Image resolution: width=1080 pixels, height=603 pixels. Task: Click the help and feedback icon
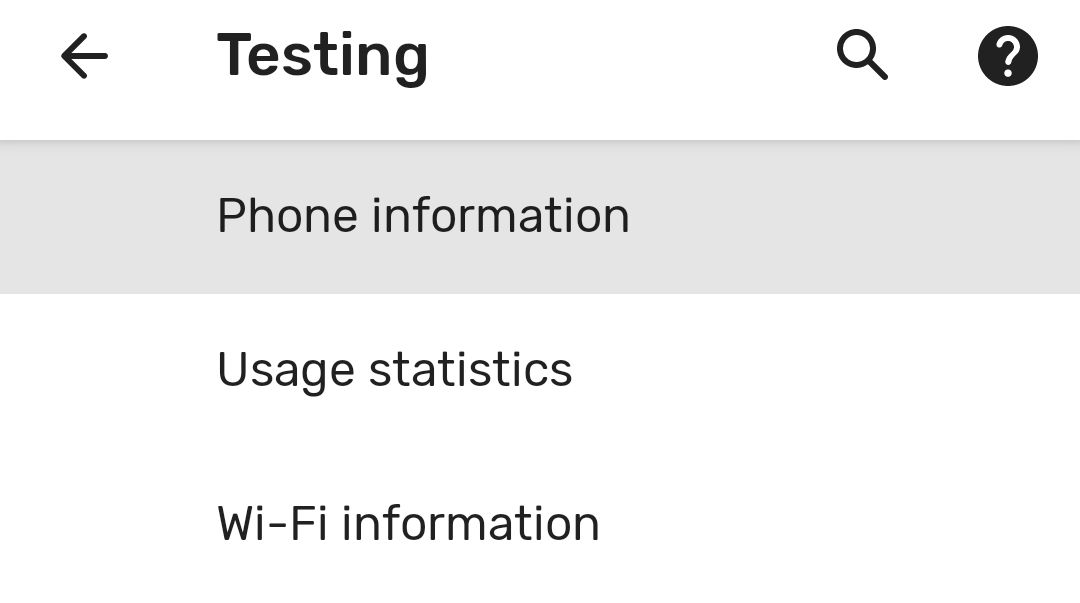1007,56
